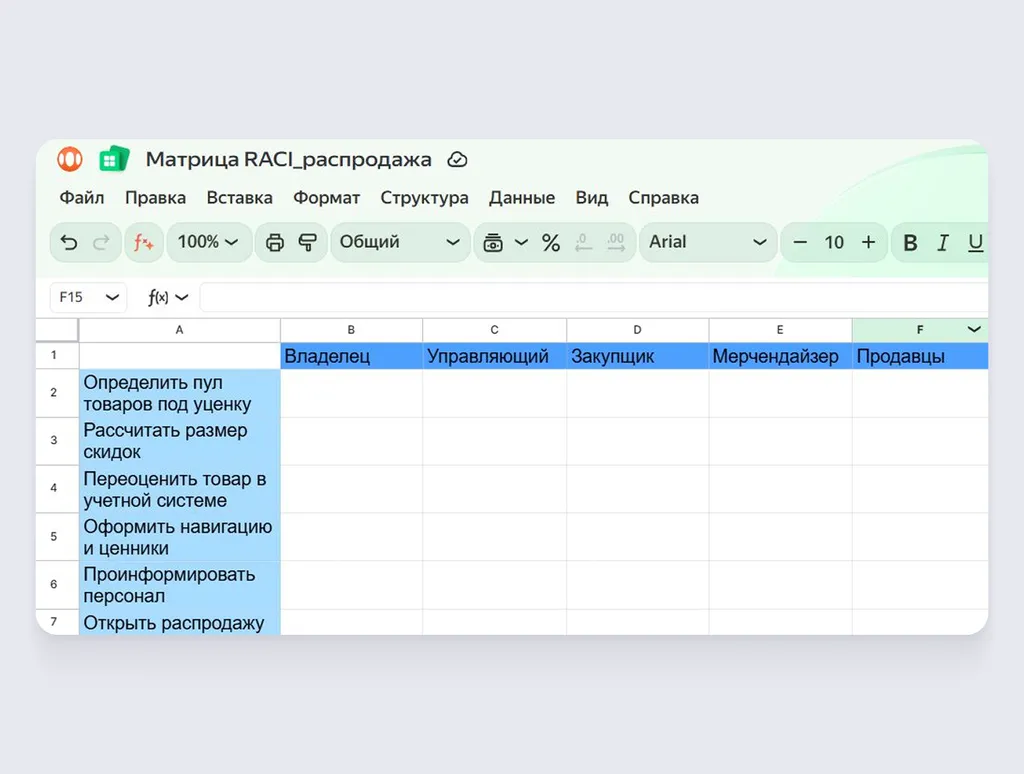Open the Формат menu
1024x774 pixels.
click(327, 198)
